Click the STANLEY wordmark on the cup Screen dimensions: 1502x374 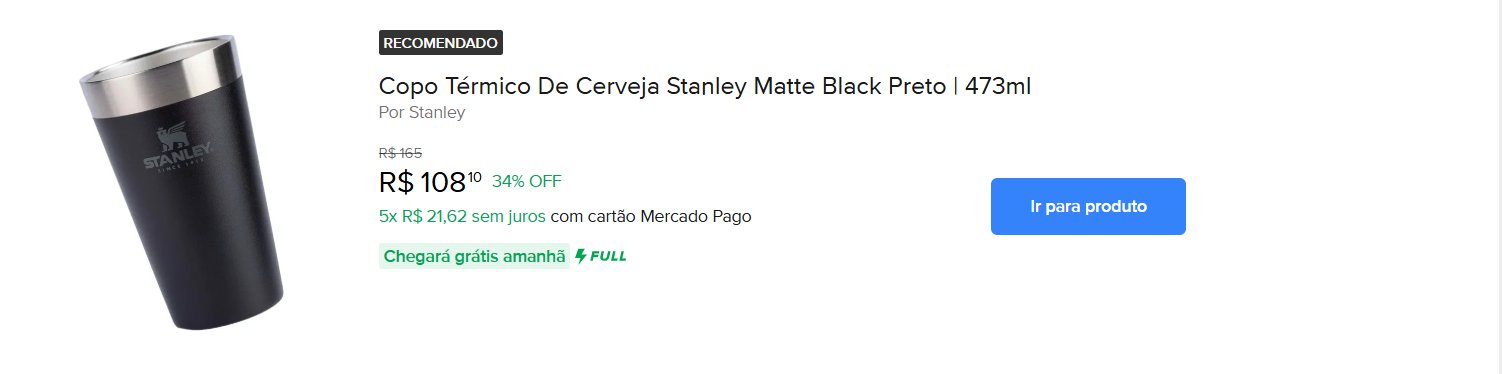[177, 160]
